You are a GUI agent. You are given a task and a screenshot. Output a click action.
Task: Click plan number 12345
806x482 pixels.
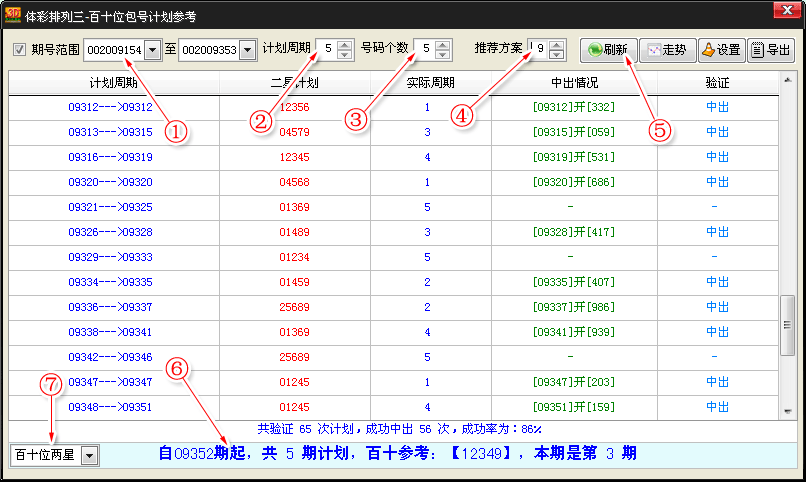tap(295, 157)
